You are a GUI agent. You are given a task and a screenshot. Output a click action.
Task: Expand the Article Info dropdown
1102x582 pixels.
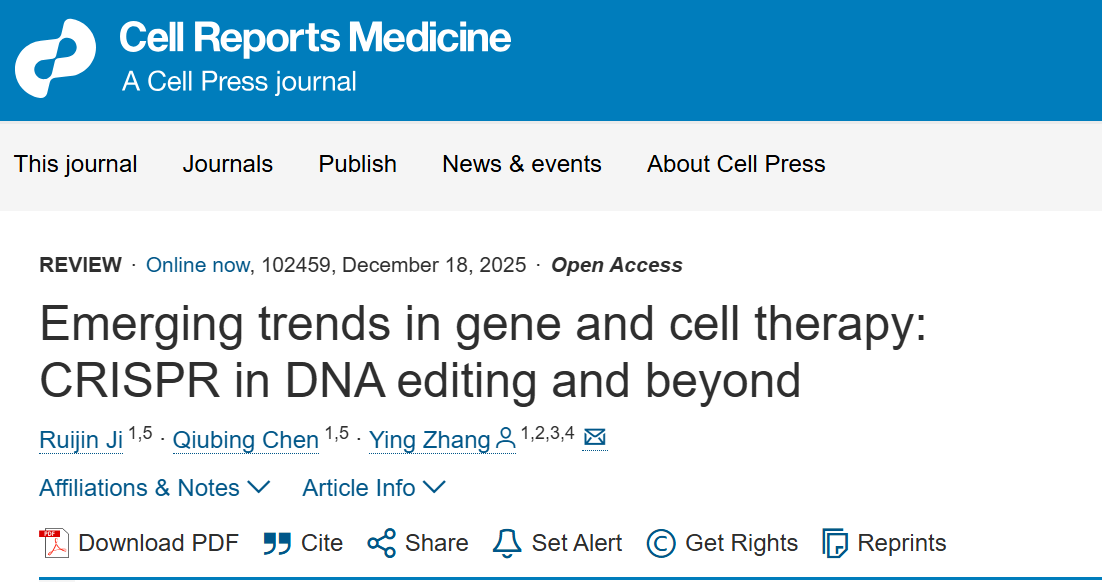tap(373, 488)
